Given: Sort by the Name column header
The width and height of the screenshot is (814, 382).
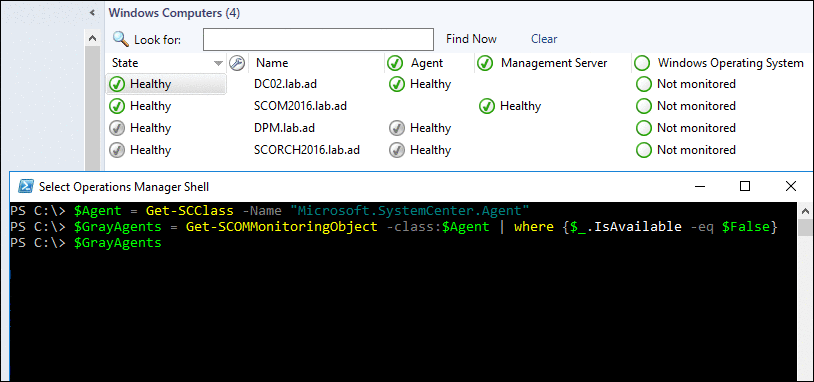Looking at the screenshot, I should tap(272, 63).
